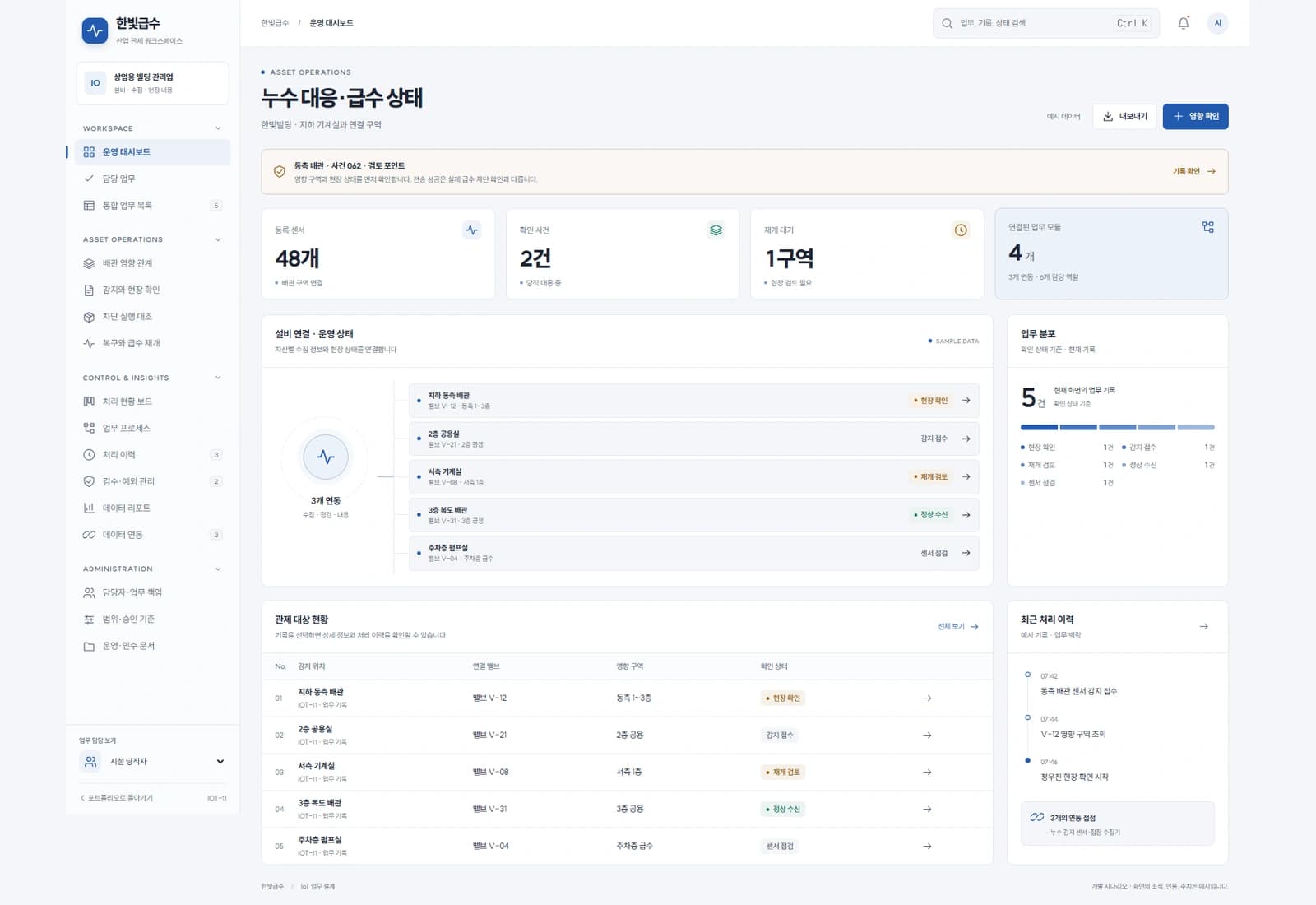
Task: Follow the 기록 확인 link in banner
Action: (x=1193, y=171)
